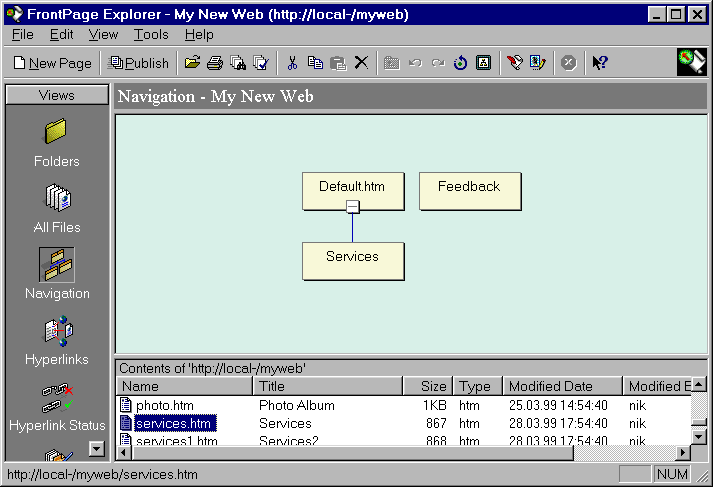Open the View menu
The image size is (713, 487).
pyautogui.click(x=103, y=34)
